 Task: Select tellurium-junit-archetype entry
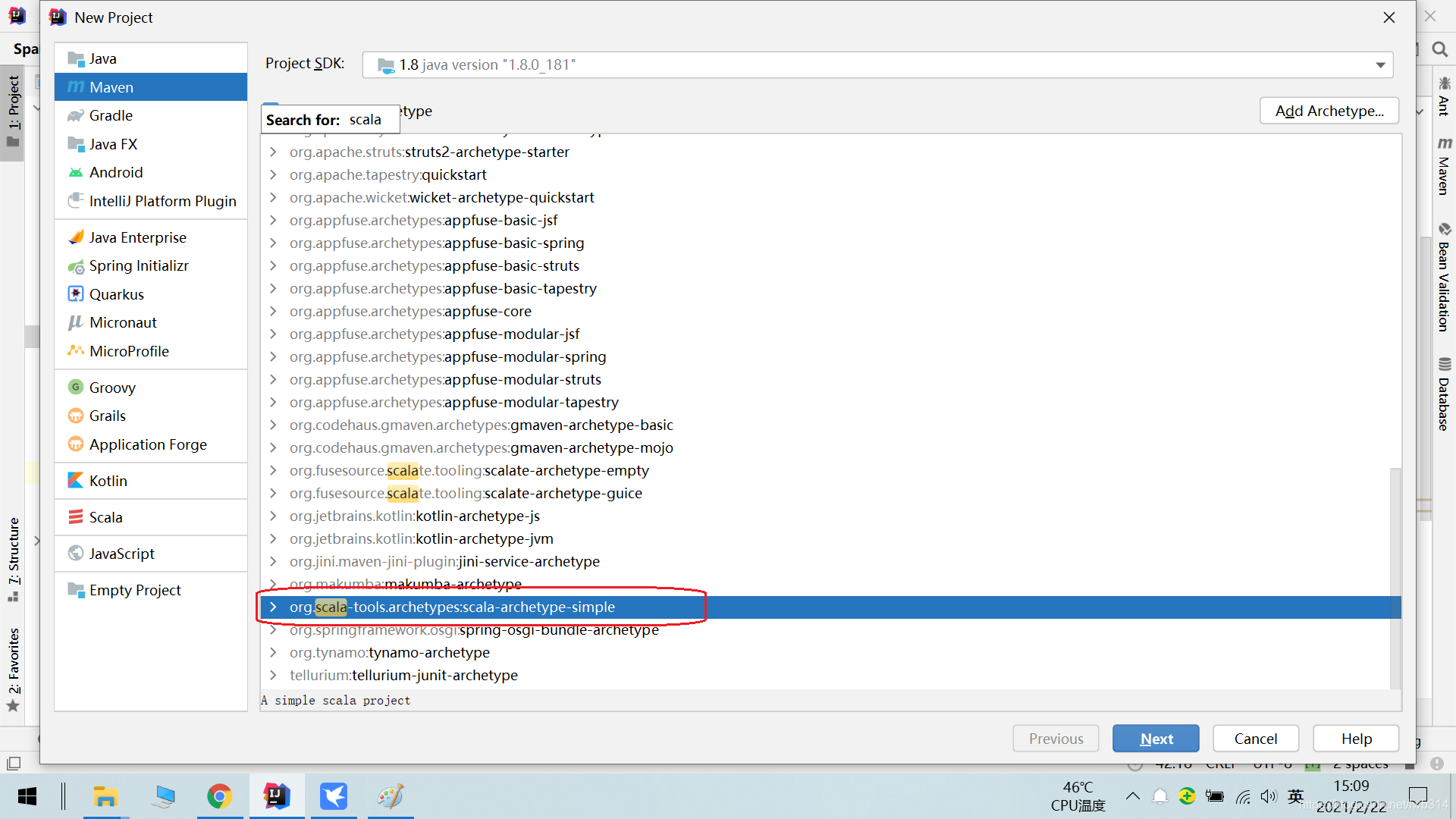tap(403, 675)
